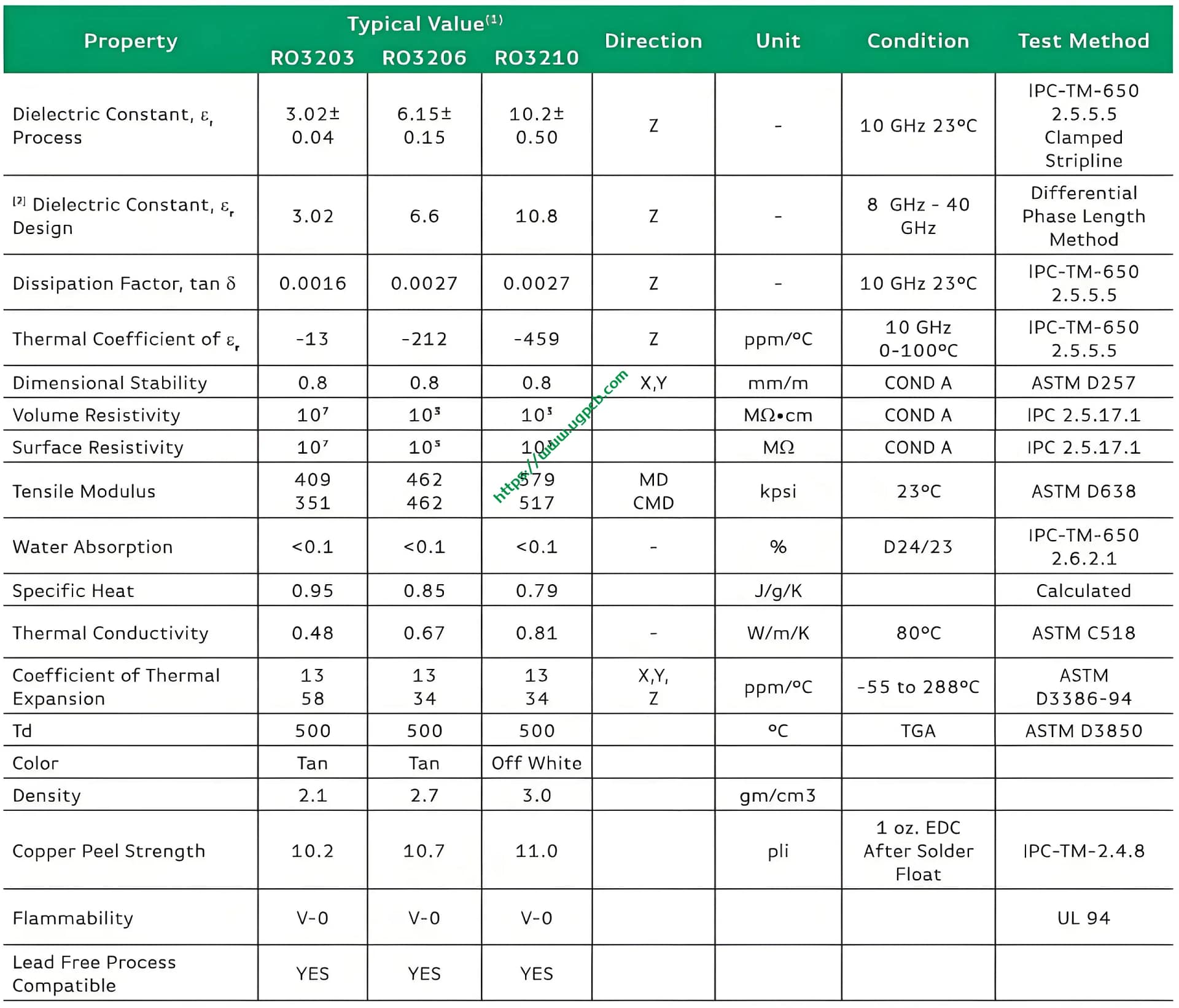Image resolution: width=1179 pixels, height=1008 pixels.
Task: Select the -459 thermal coefficient value
Action: click(x=537, y=338)
